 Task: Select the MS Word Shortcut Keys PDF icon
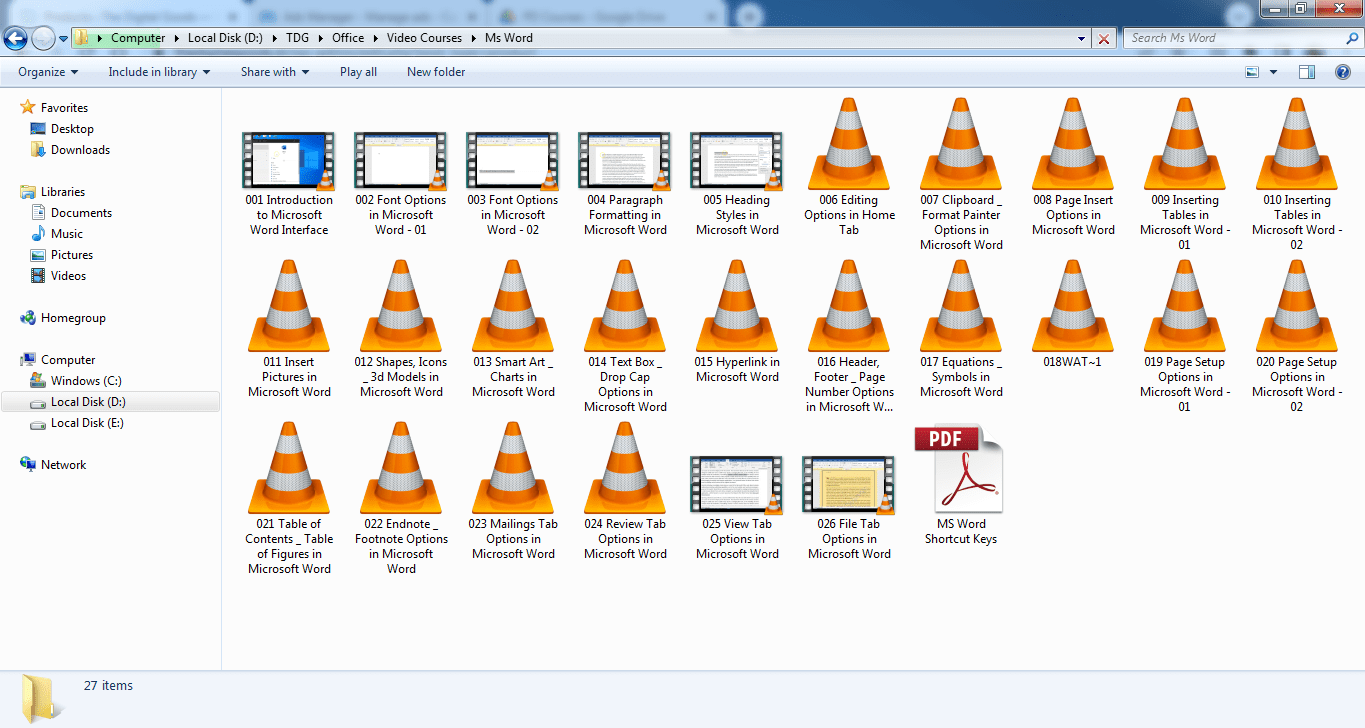(958, 469)
